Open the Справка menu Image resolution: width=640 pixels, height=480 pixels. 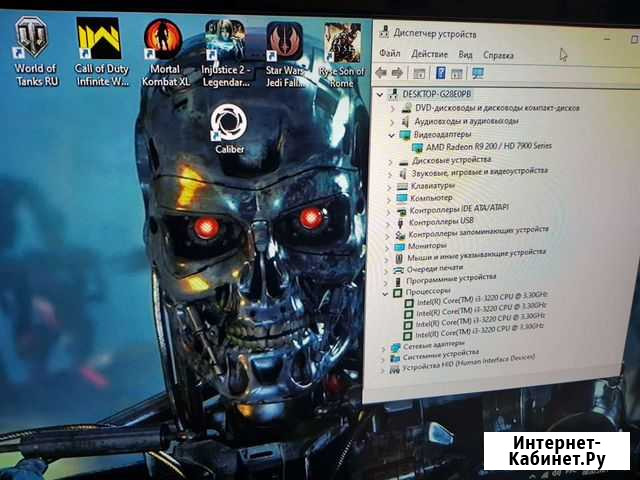coord(498,55)
